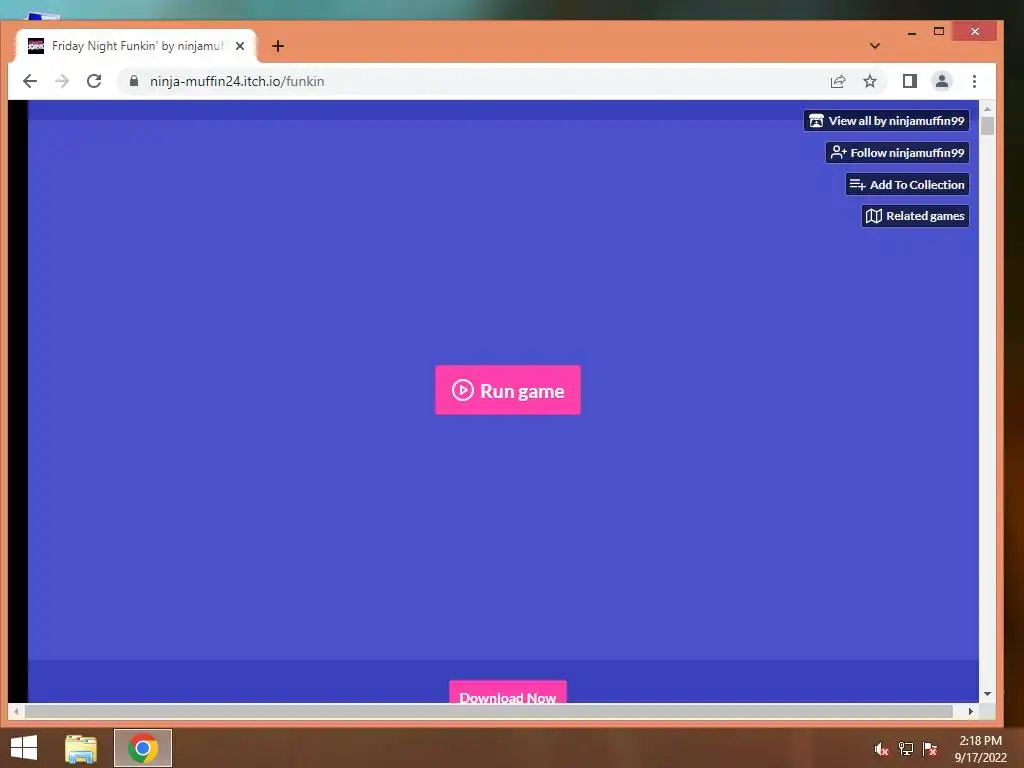Toggle the Chrome side panel icon
1024x768 pixels.
point(910,81)
